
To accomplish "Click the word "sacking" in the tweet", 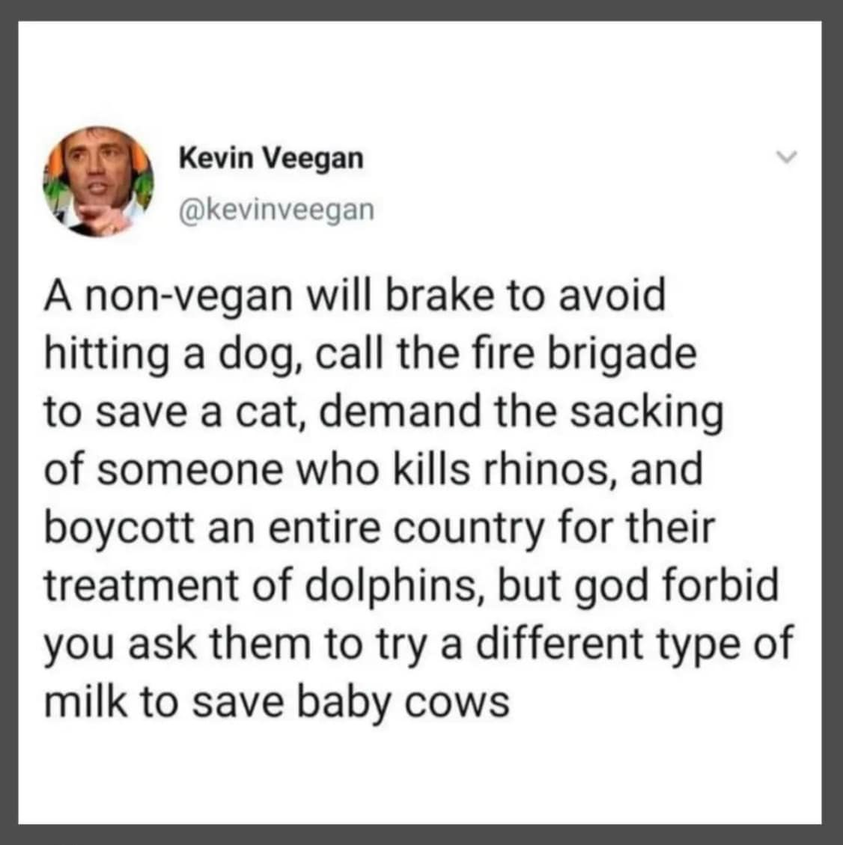I will coord(646,413).
